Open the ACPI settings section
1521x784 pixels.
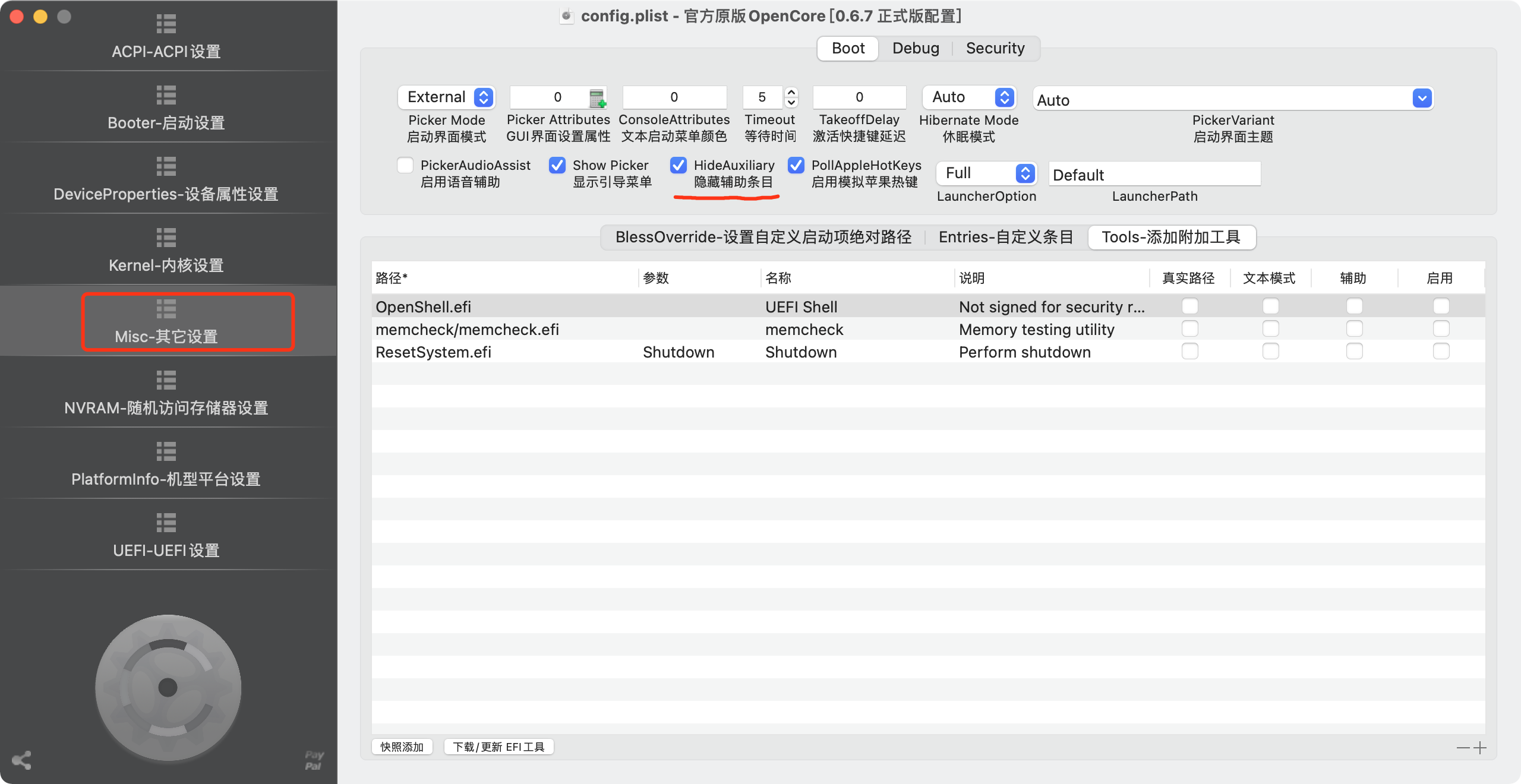(x=166, y=37)
